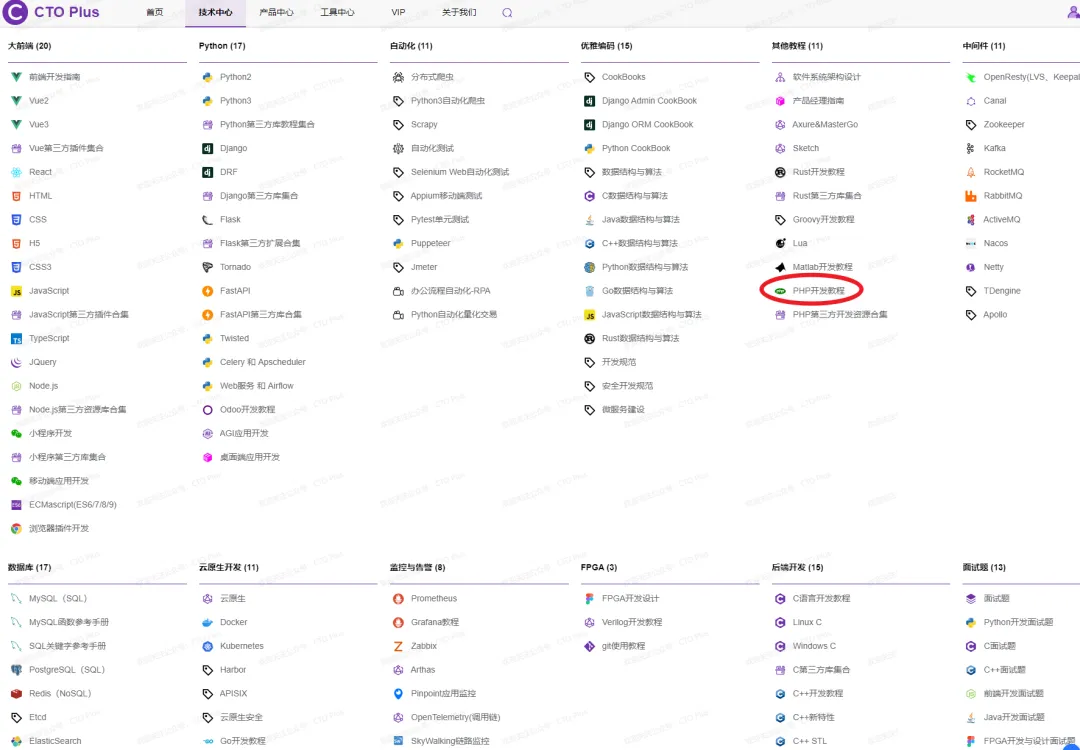Open the Linux C link
Viewport: 1080px width, 750px height.
click(807, 622)
